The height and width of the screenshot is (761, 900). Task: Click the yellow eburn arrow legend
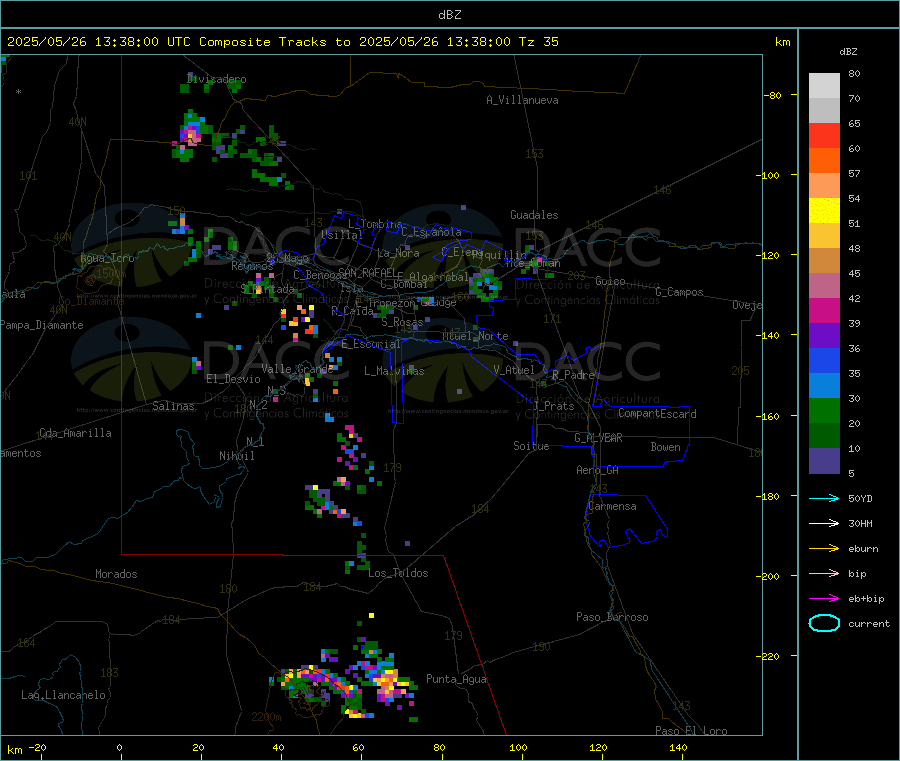(824, 549)
